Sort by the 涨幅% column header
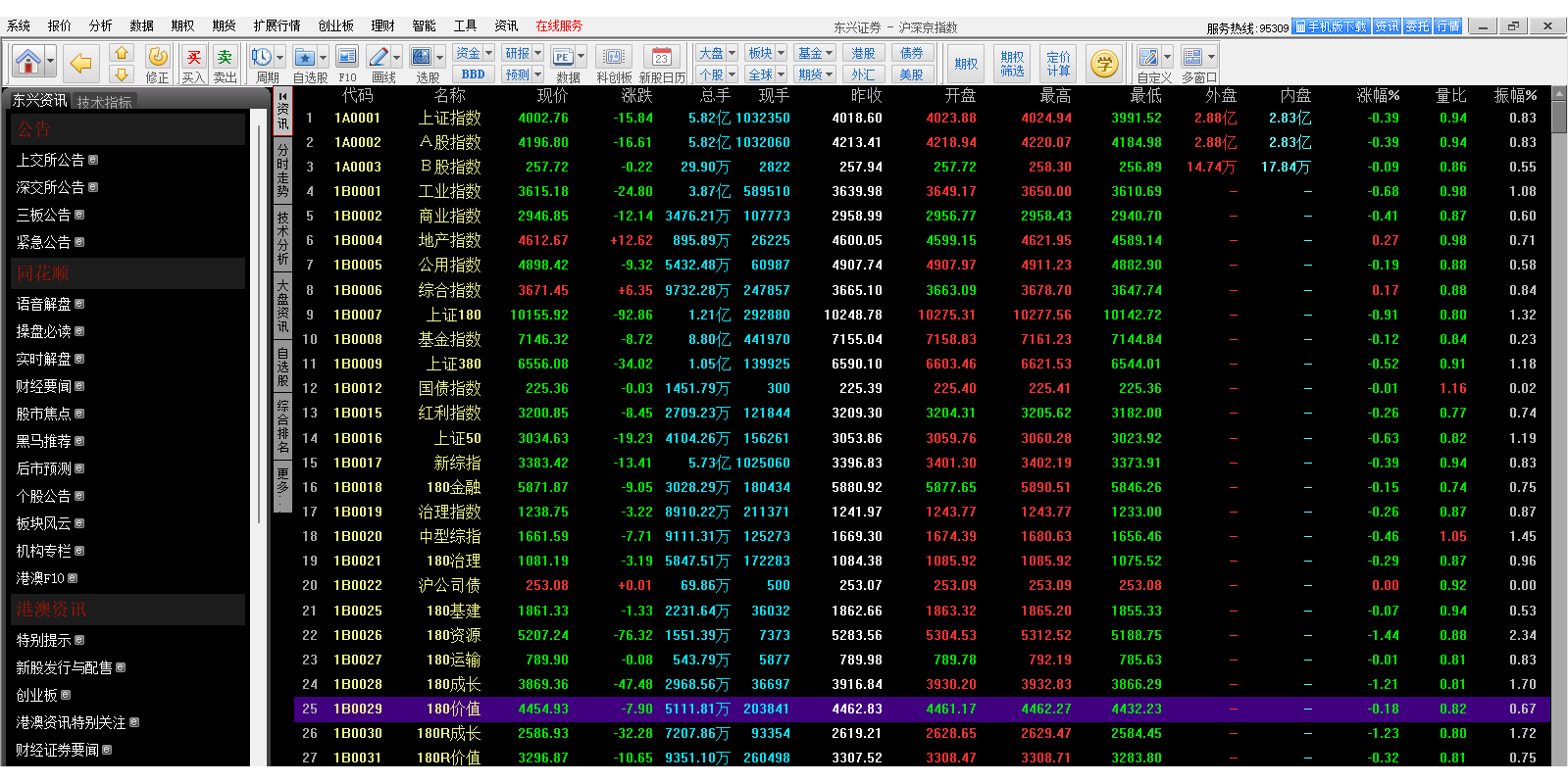1568x784 pixels. [x=1378, y=95]
